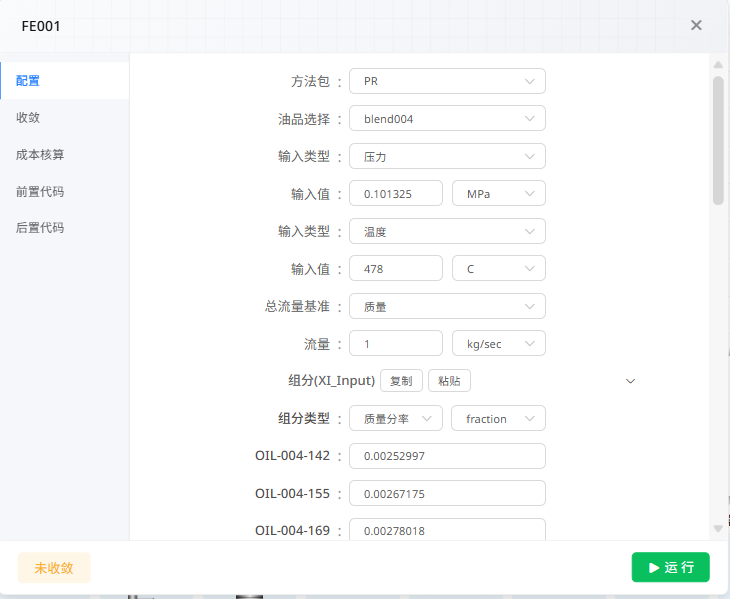Click the temperature input field 478
This screenshot has width=730, height=599.
pyautogui.click(x=396, y=269)
